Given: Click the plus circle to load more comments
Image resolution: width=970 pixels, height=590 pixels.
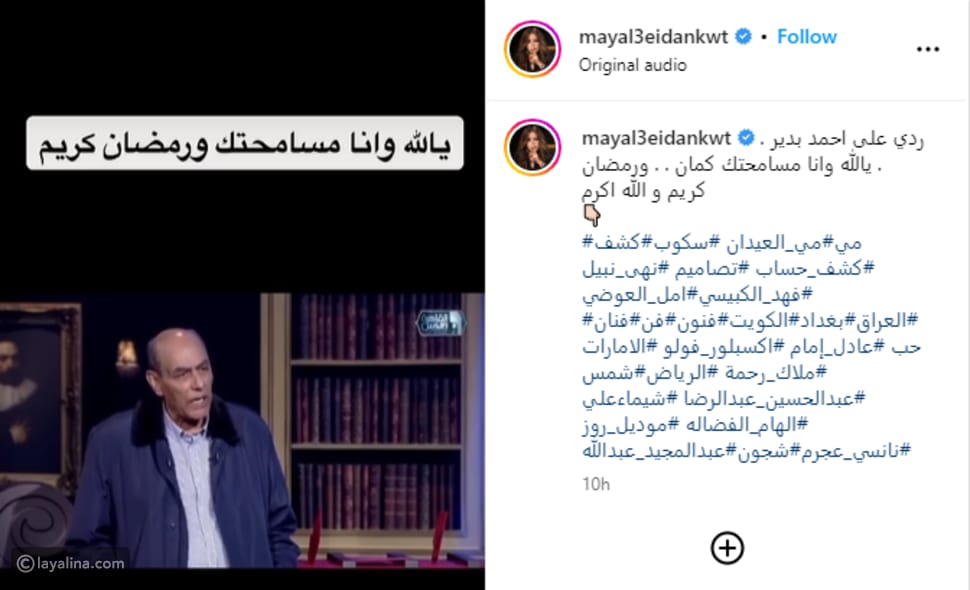Looking at the screenshot, I should tap(727, 548).
